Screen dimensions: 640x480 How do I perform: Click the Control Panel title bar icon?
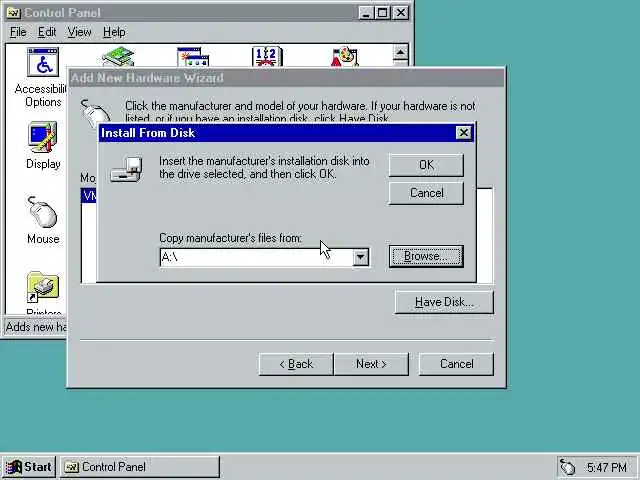(14, 13)
